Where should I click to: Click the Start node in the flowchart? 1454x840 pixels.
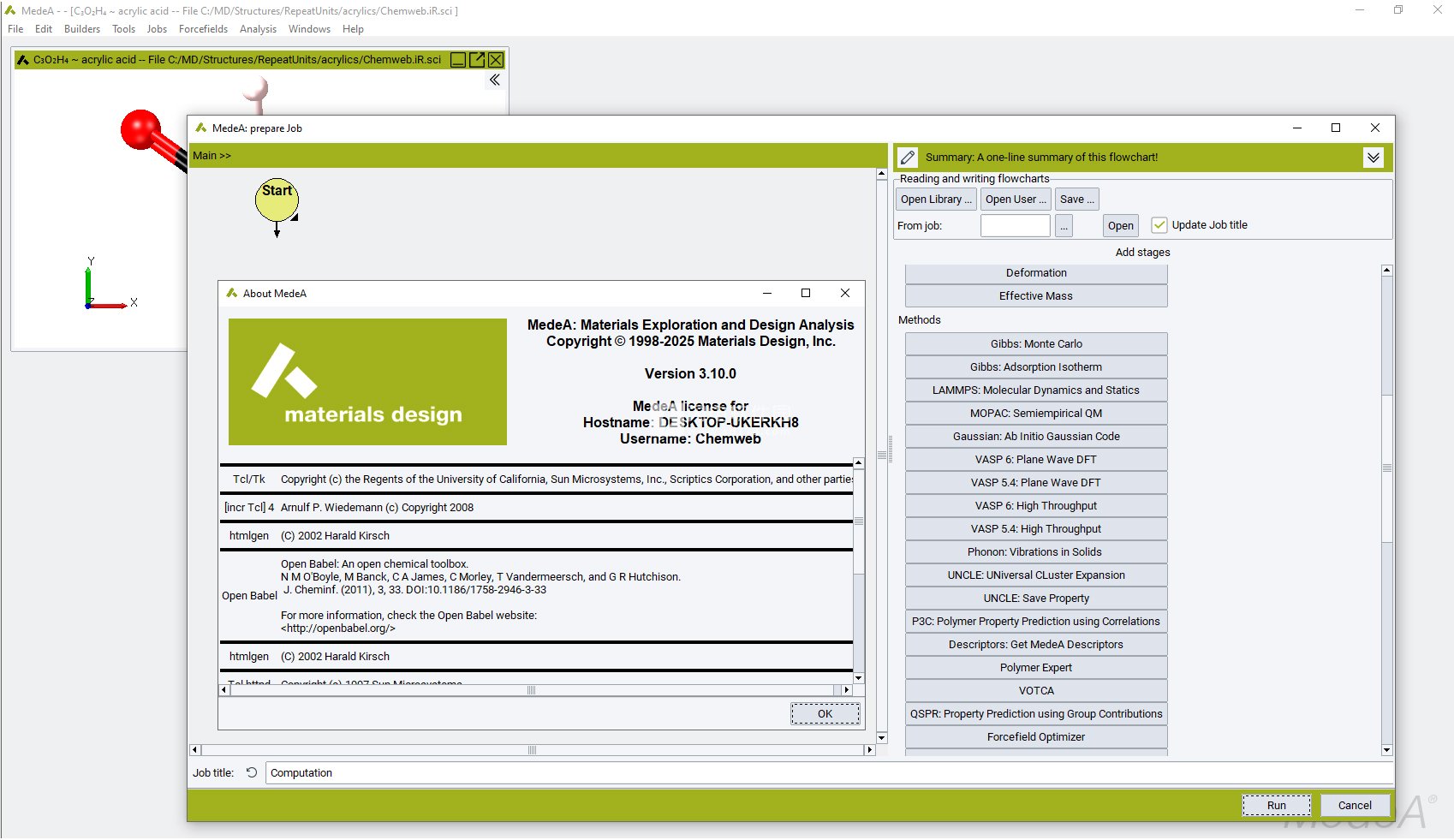coord(277,200)
